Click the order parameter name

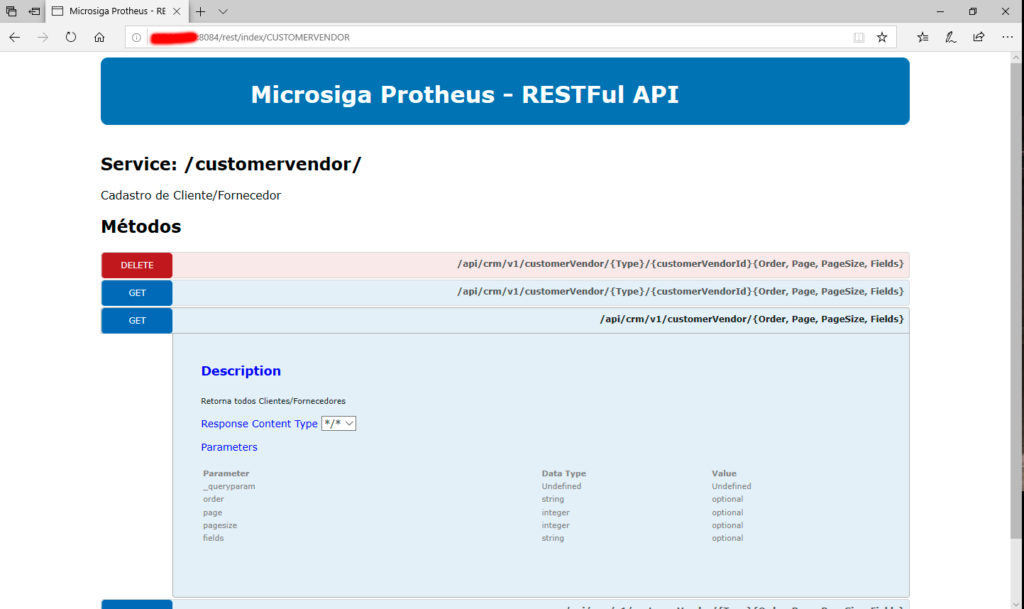pyautogui.click(x=213, y=499)
